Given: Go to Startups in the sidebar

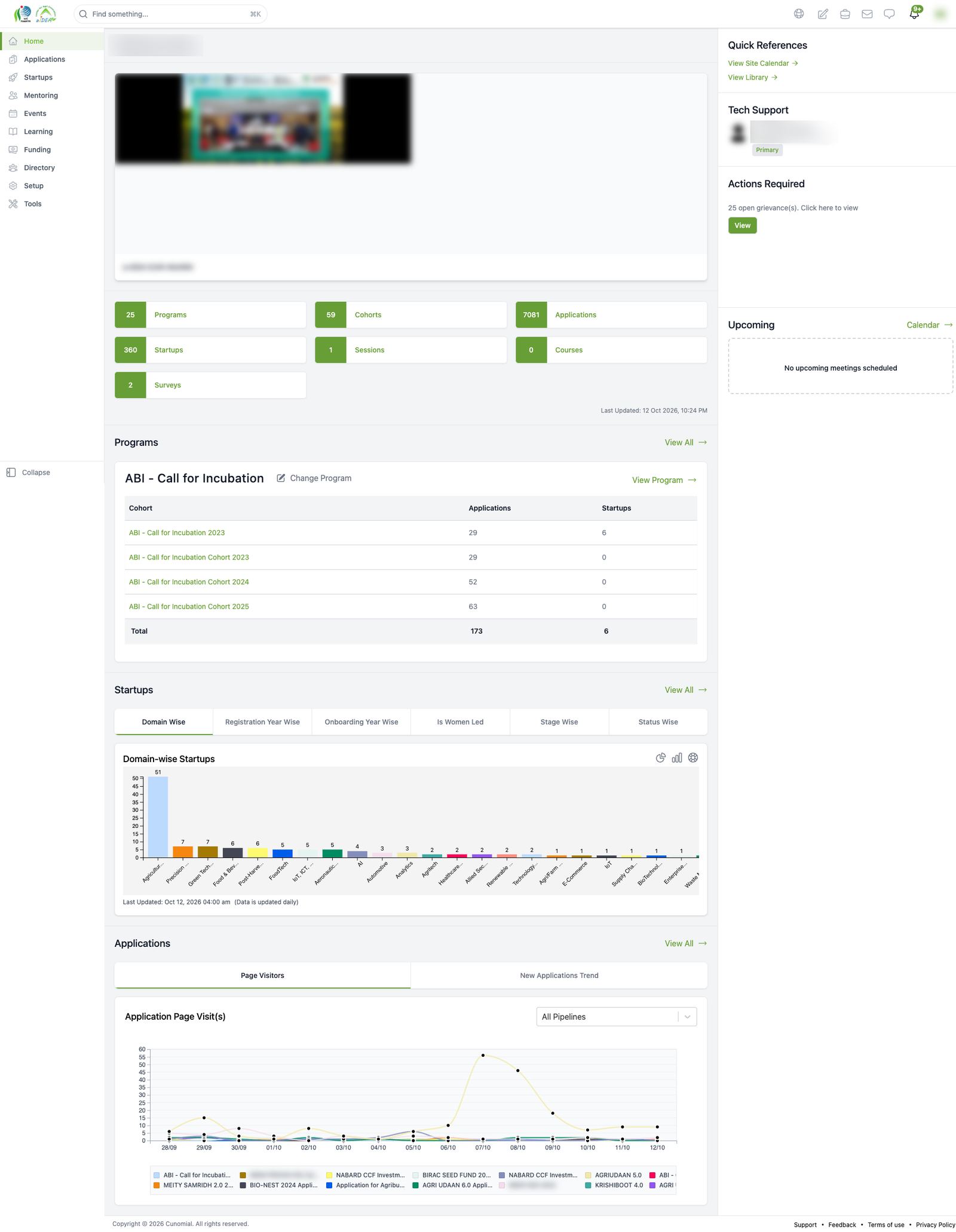Looking at the screenshot, I should coord(38,77).
